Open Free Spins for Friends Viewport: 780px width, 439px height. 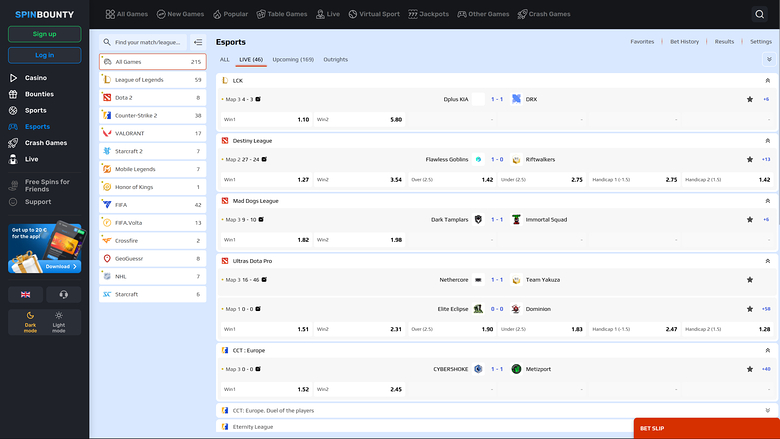point(47,185)
